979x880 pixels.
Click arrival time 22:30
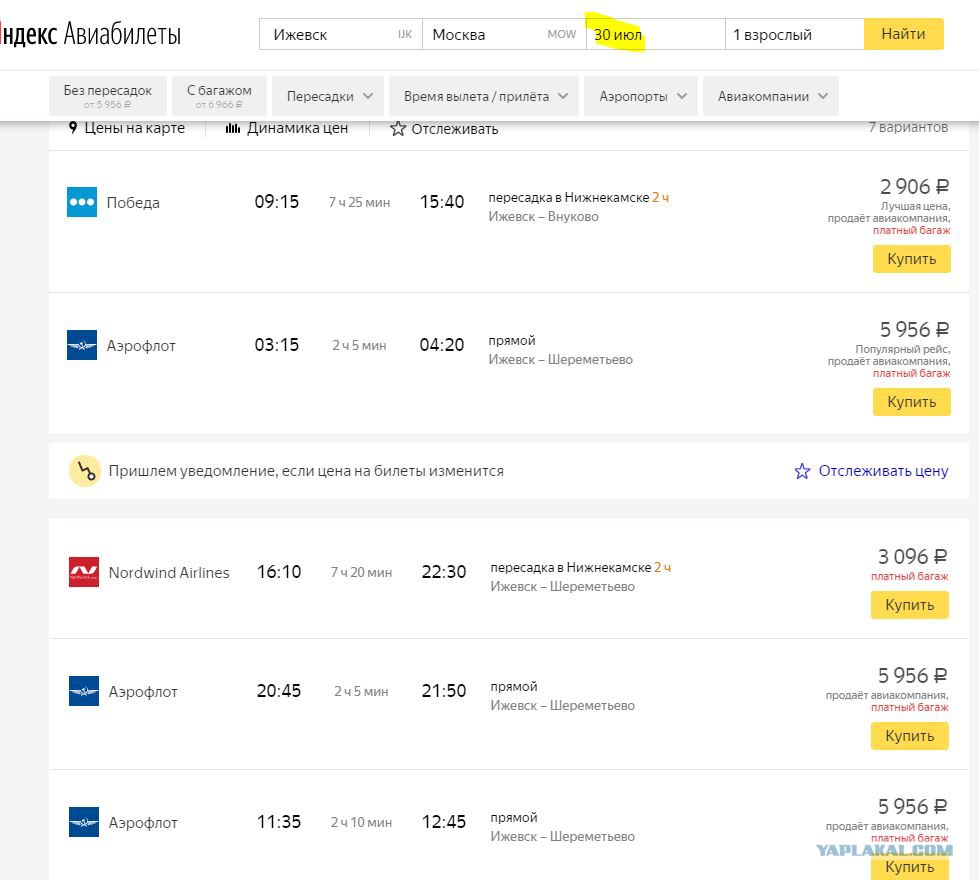click(444, 571)
